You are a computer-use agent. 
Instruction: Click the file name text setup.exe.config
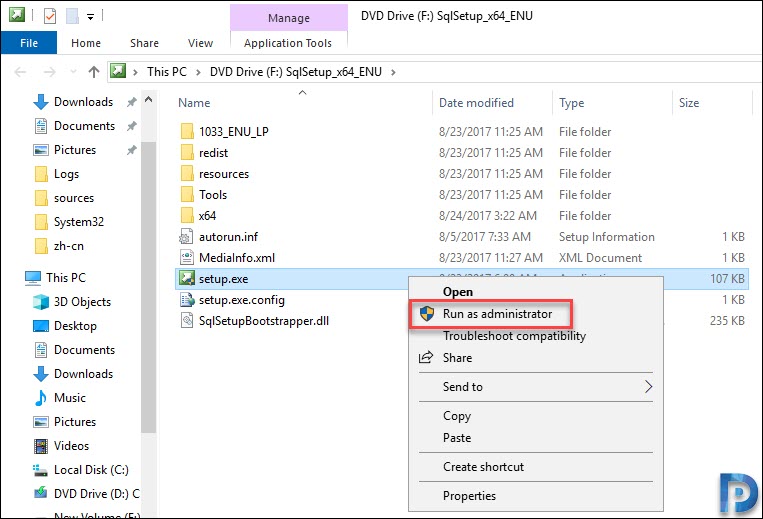point(241,300)
